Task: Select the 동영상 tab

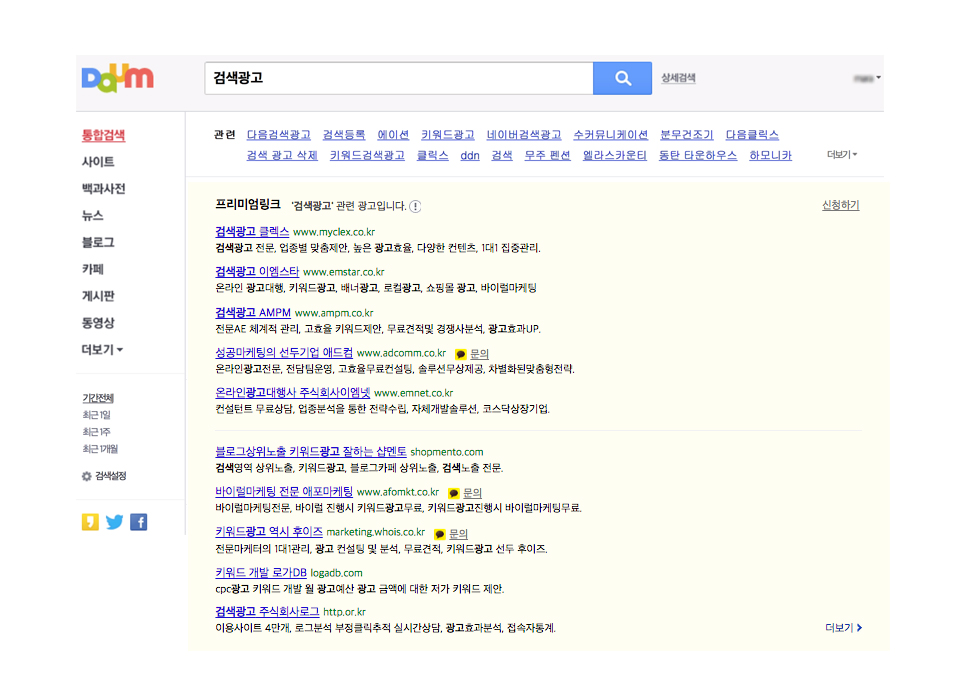Action: [98, 323]
